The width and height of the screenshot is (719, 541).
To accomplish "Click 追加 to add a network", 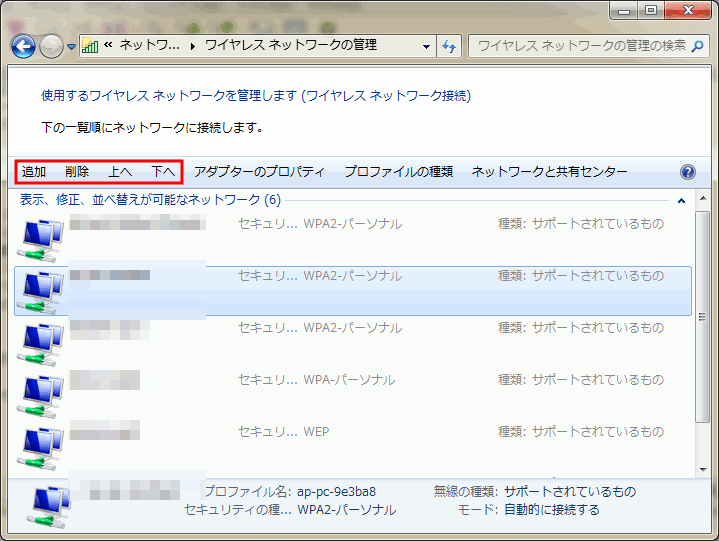I will click(x=35, y=172).
